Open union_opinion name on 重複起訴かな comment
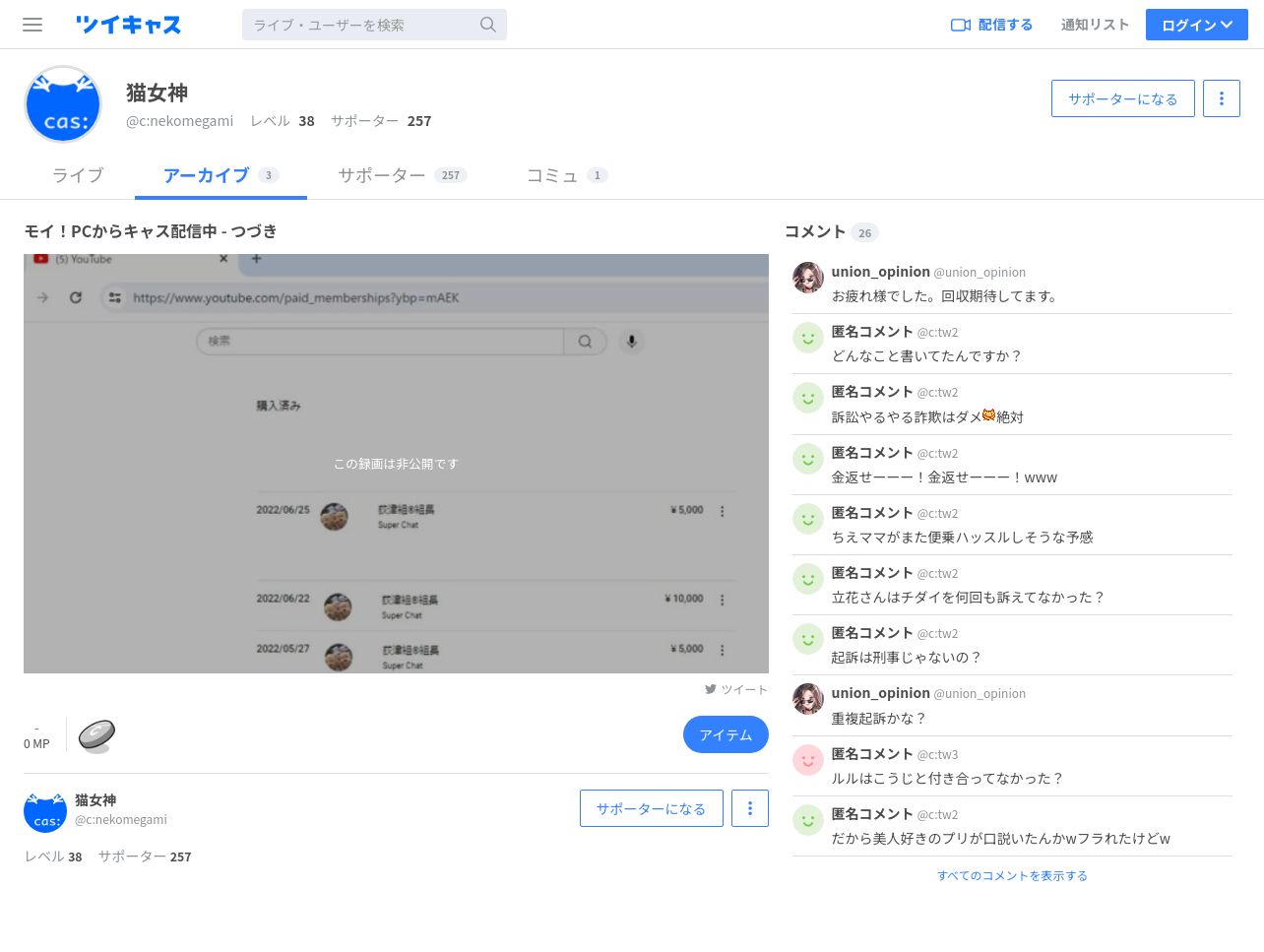 click(x=881, y=693)
